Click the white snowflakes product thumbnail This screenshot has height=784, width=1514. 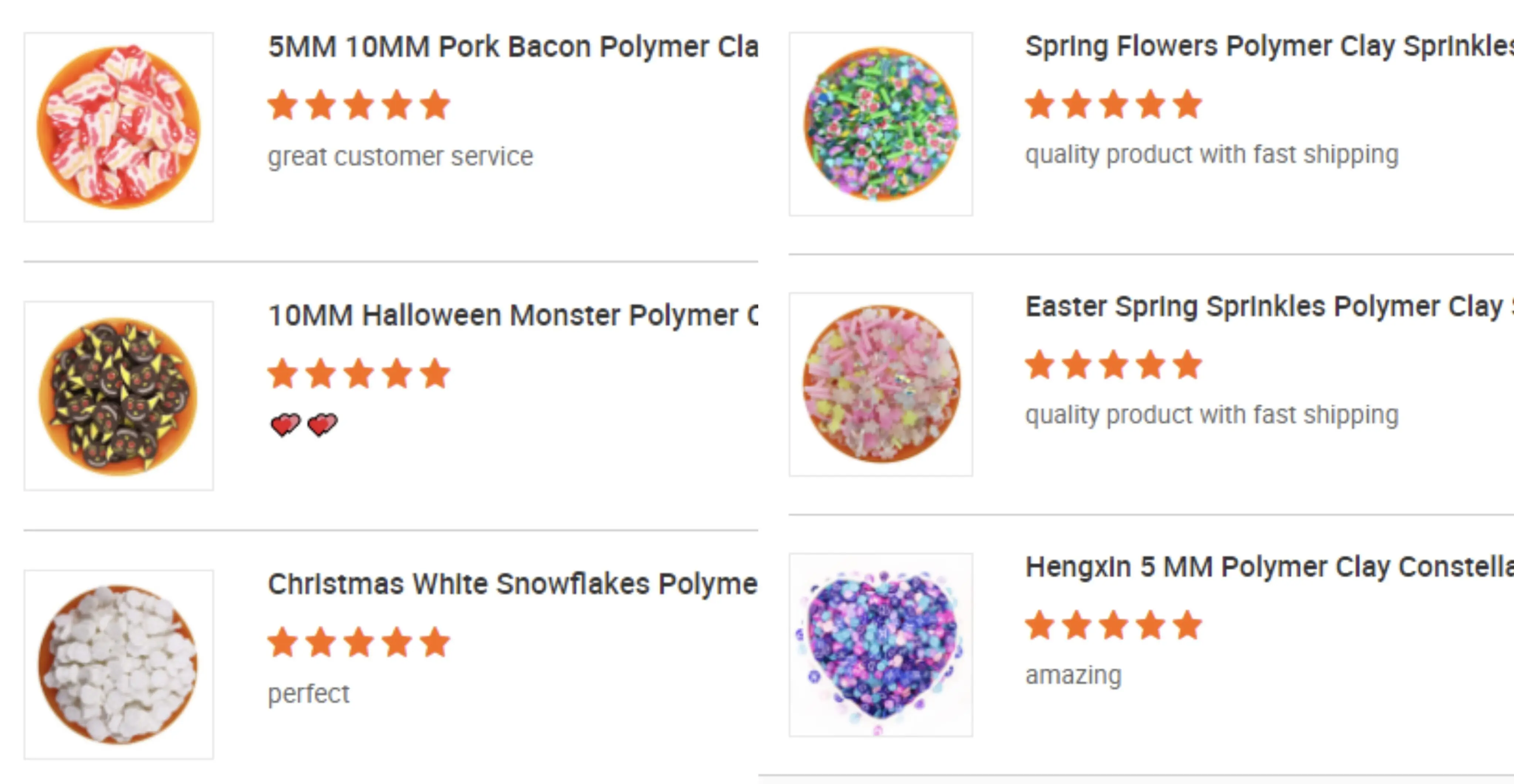point(119,664)
